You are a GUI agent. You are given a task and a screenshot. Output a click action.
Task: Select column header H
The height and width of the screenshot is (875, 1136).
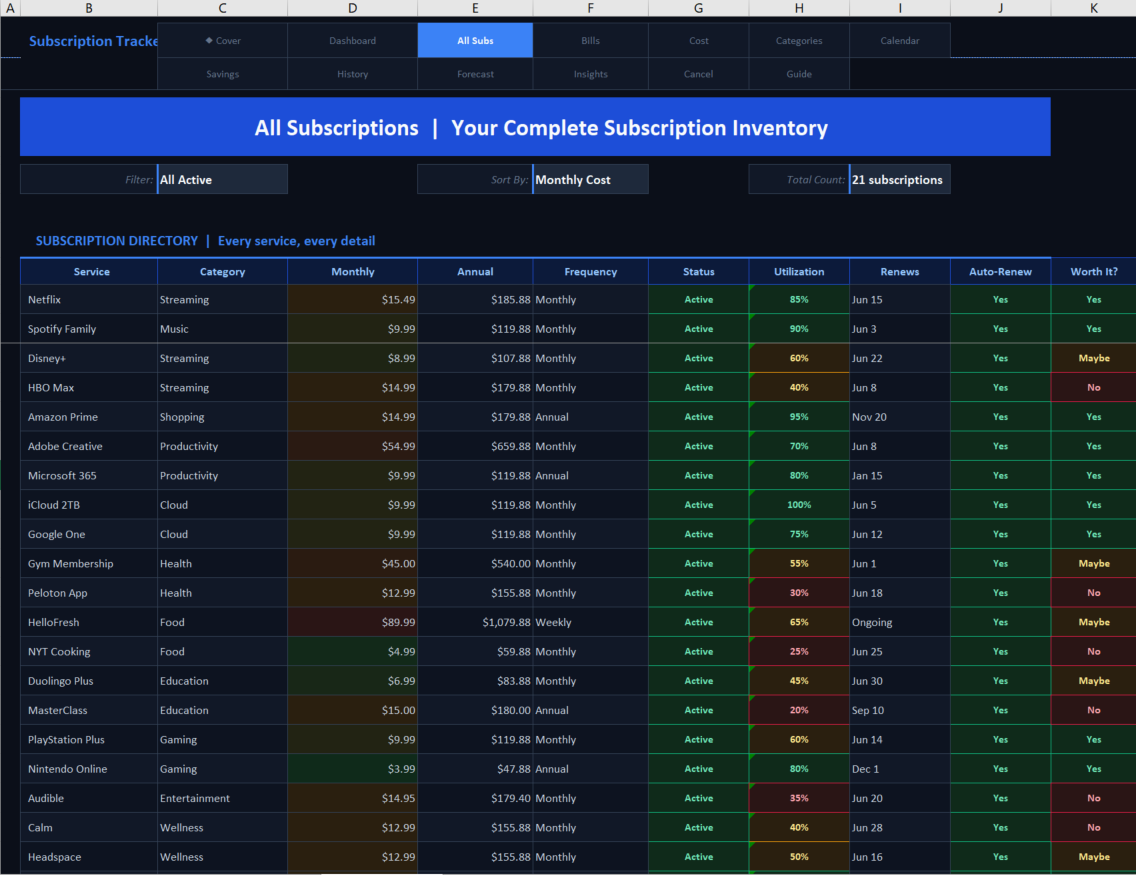point(799,8)
